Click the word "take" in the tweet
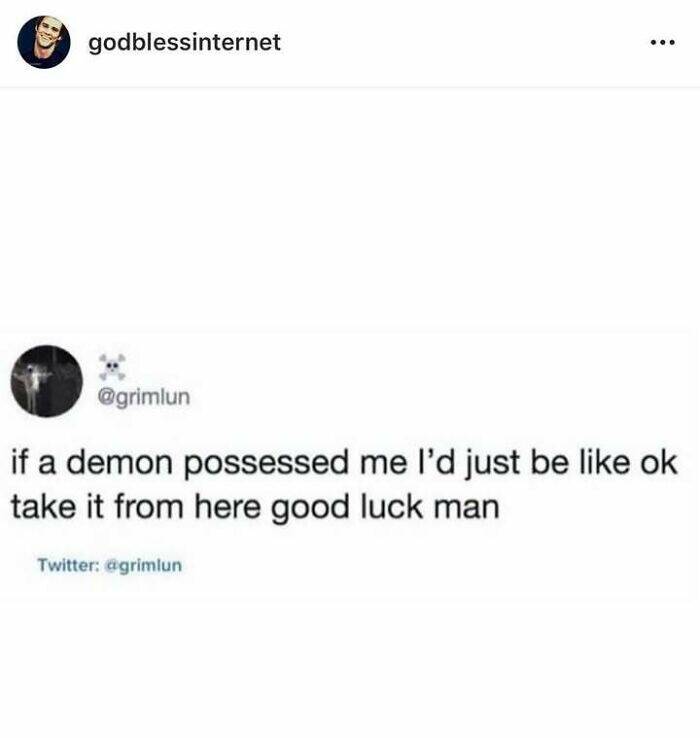Image resolution: width=700 pixels, height=738 pixels. [x=43, y=508]
